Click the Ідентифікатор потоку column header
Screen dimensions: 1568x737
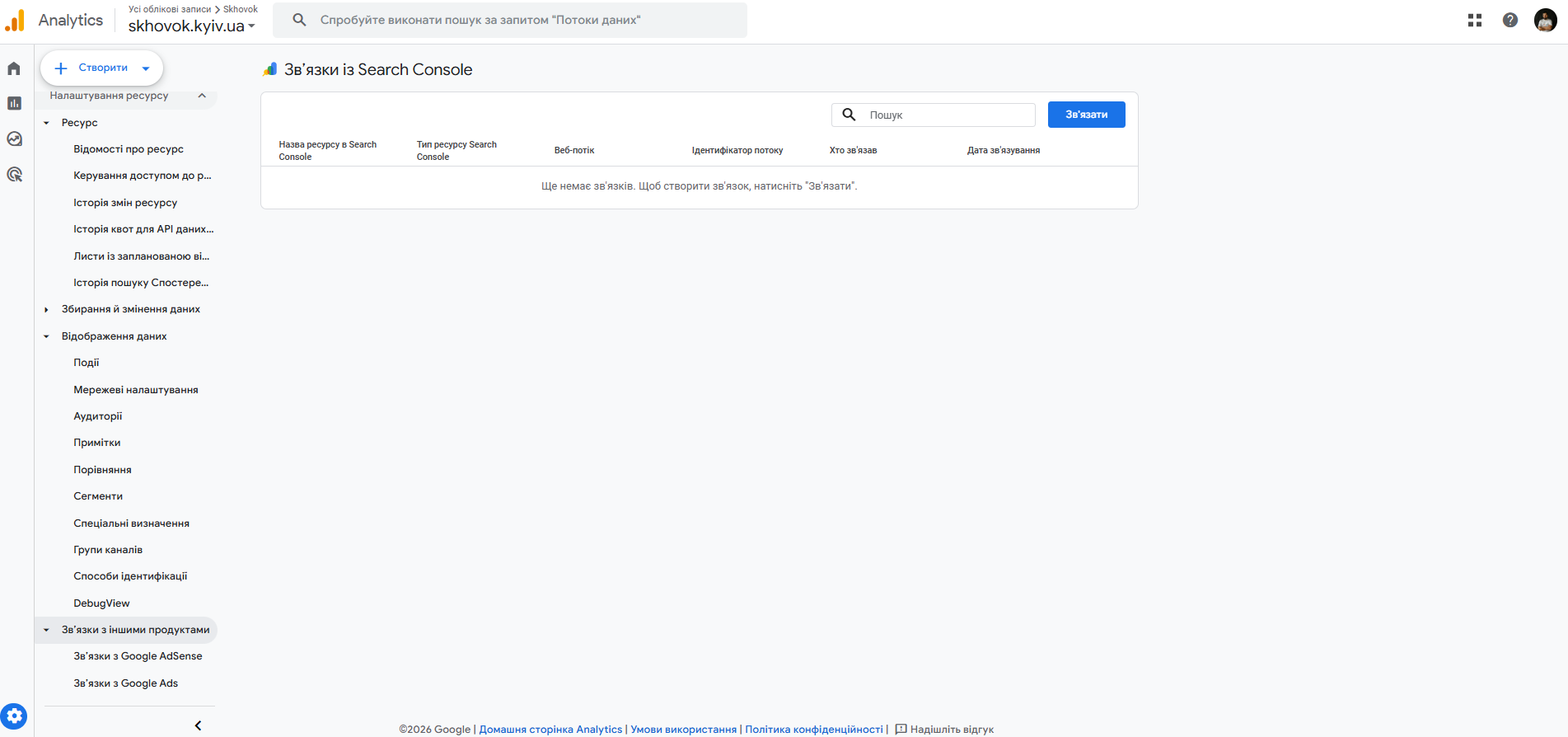737,151
